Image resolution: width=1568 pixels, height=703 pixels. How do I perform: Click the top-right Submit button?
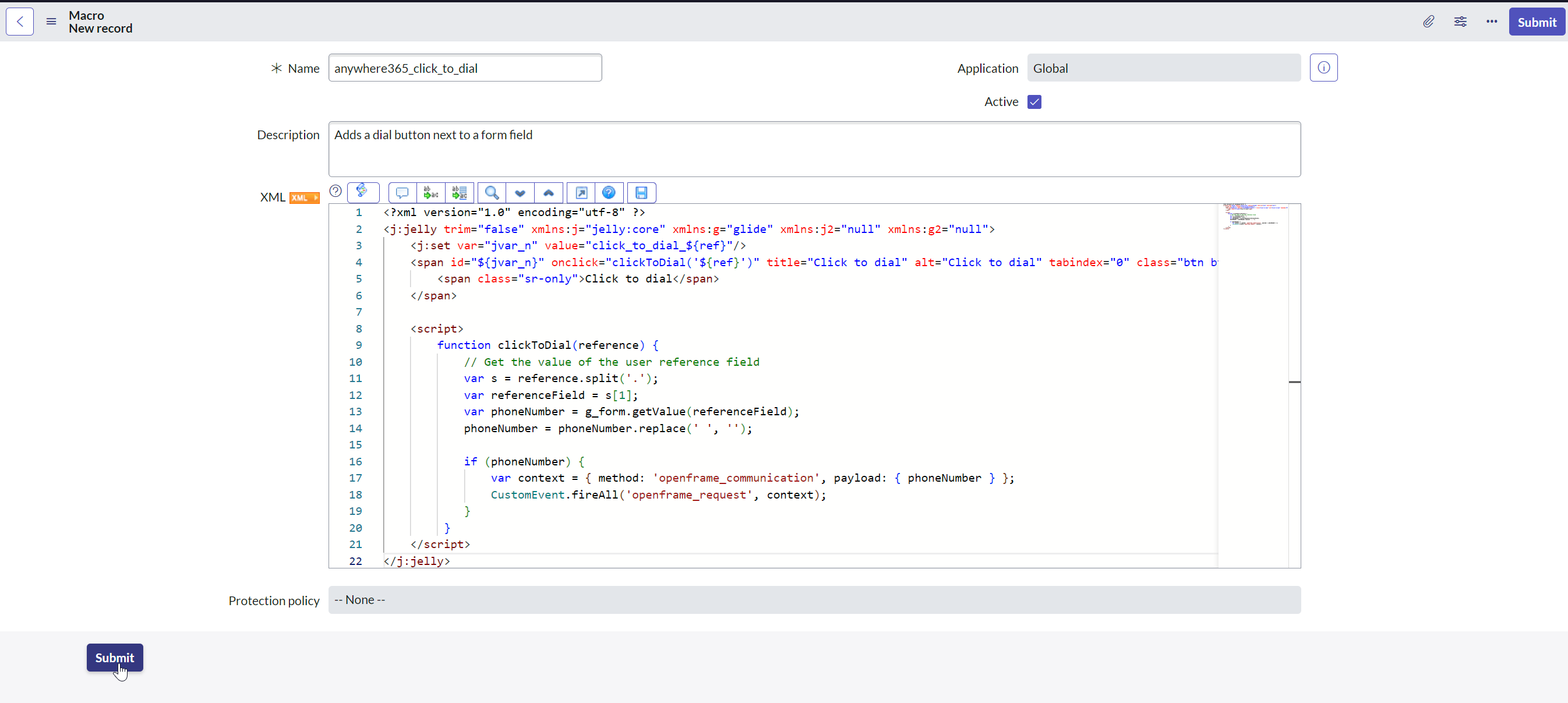[x=1536, y=22]
